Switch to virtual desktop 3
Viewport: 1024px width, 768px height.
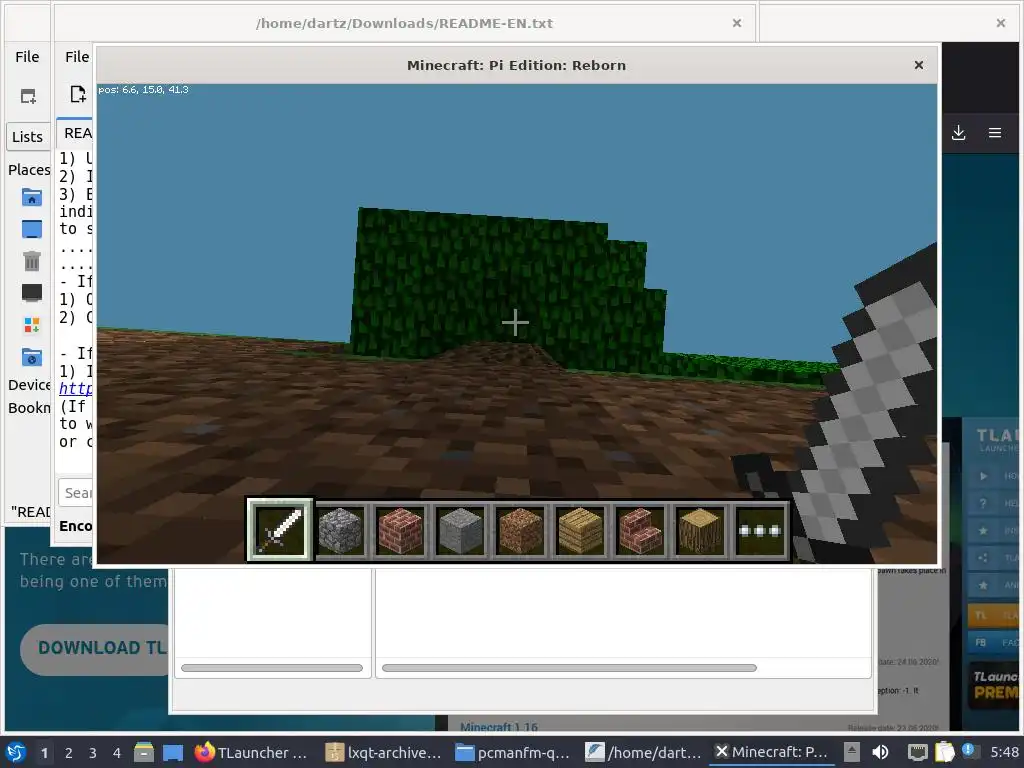click(x=93, y=752)
